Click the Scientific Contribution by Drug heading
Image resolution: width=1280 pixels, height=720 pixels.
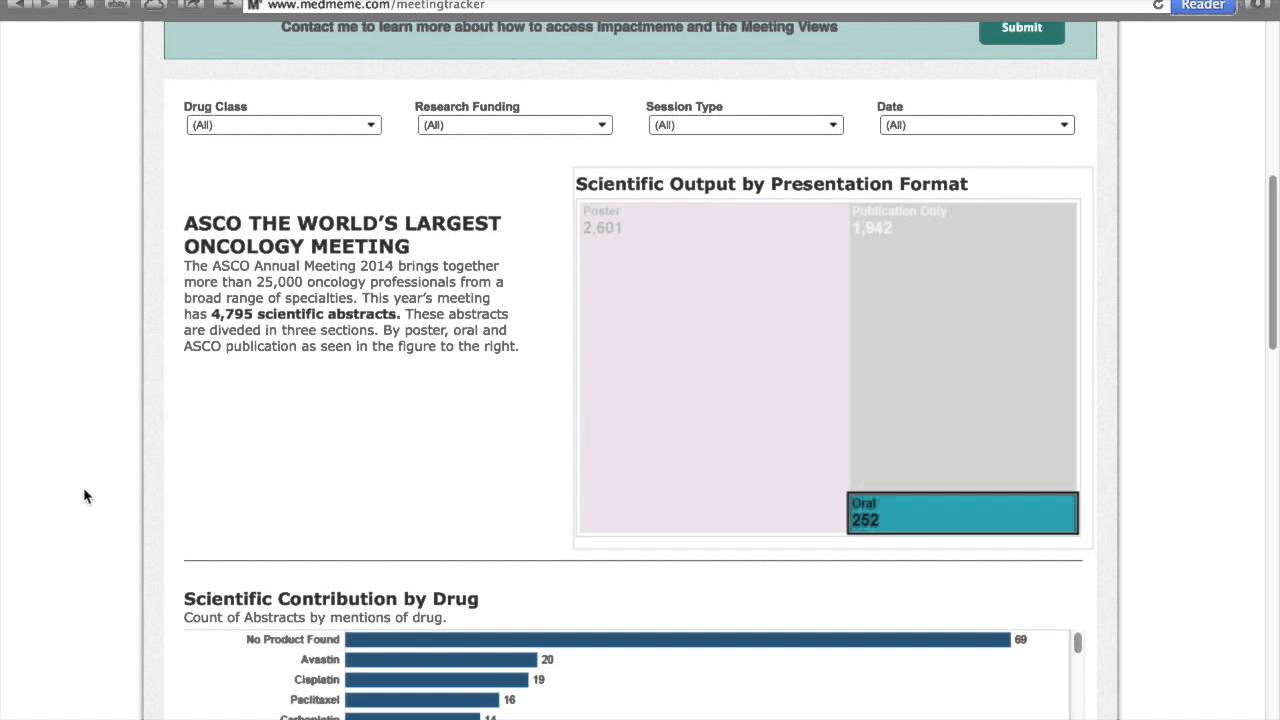click(331, 599)
